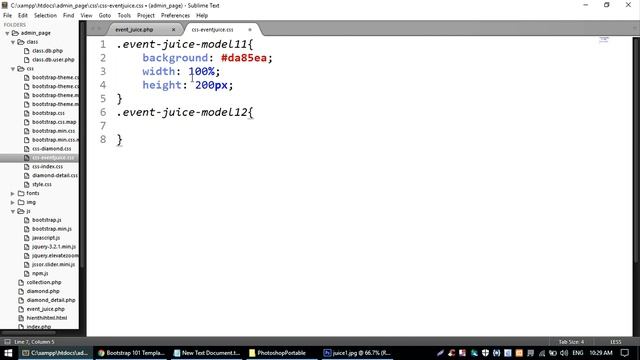Open the Help menu
The width and height of the screenshot is (640, 360).
coord(202,16)
